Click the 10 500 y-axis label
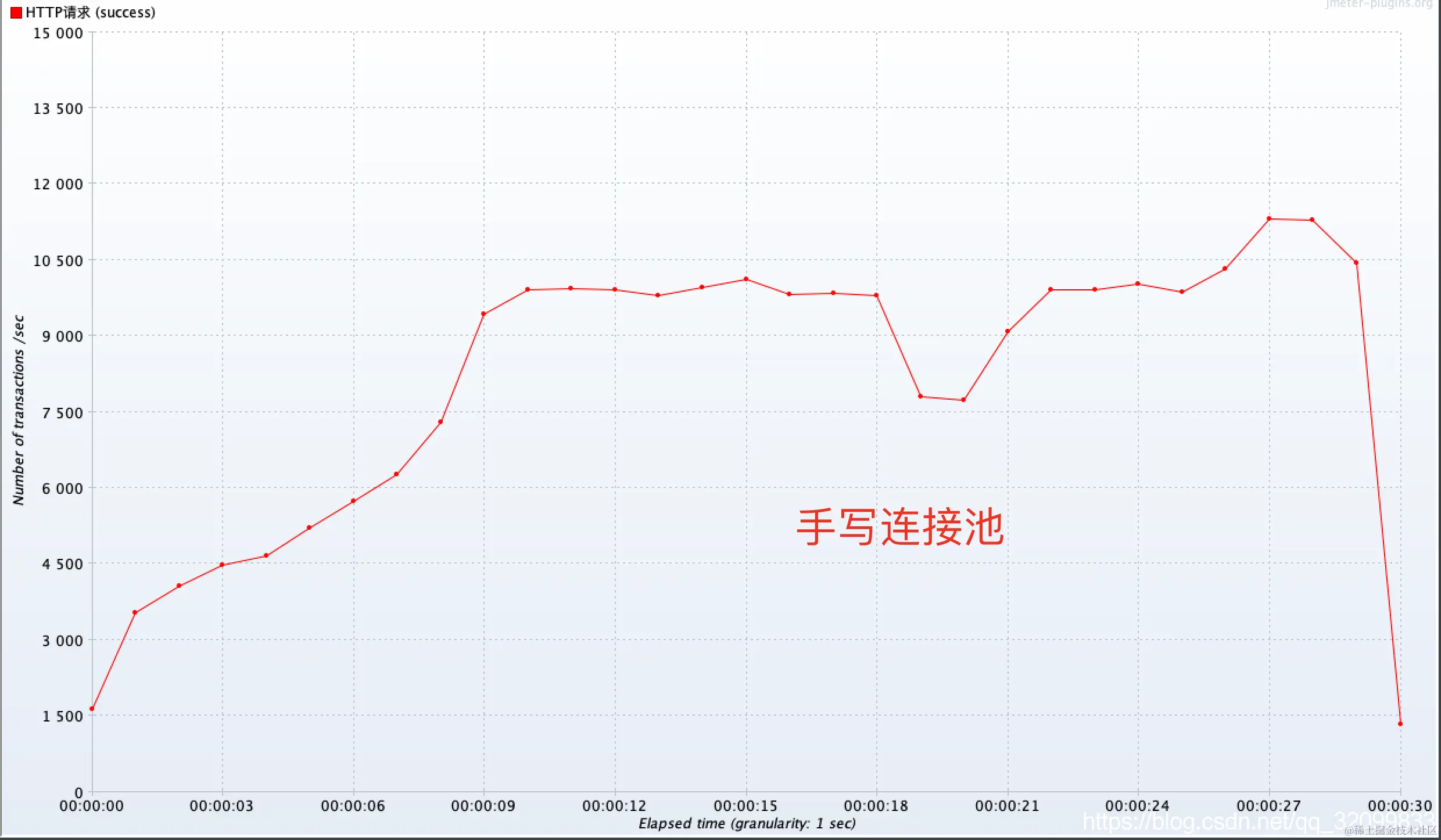1441x840 pixels. [x=58, y=261]
